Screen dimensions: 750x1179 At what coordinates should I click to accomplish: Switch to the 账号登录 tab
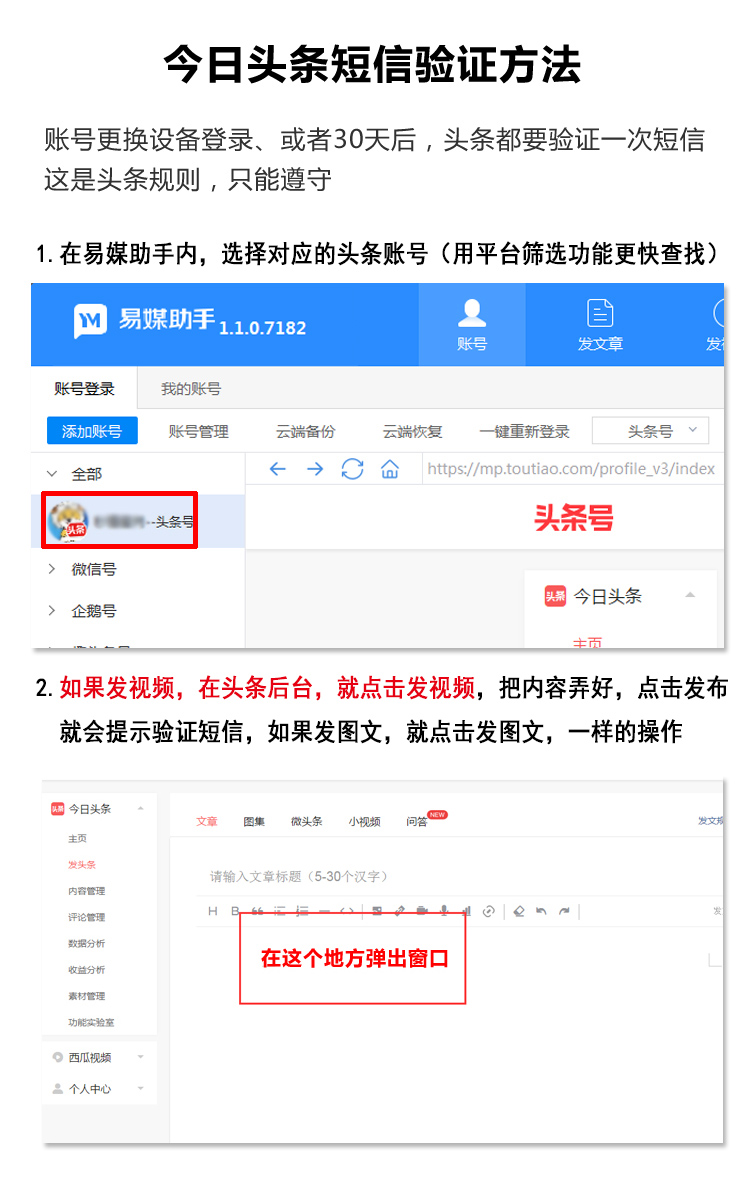point(84,389)
